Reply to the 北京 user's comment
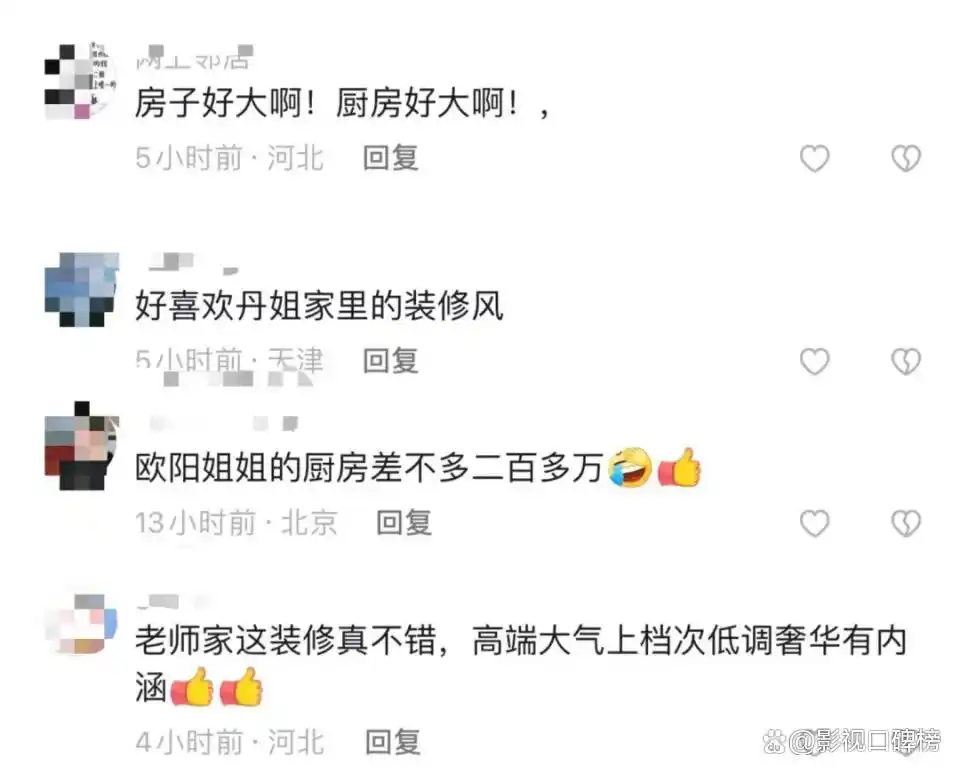Image resolution: width=960 pixels, height=774 pixels. click(404, 523)
